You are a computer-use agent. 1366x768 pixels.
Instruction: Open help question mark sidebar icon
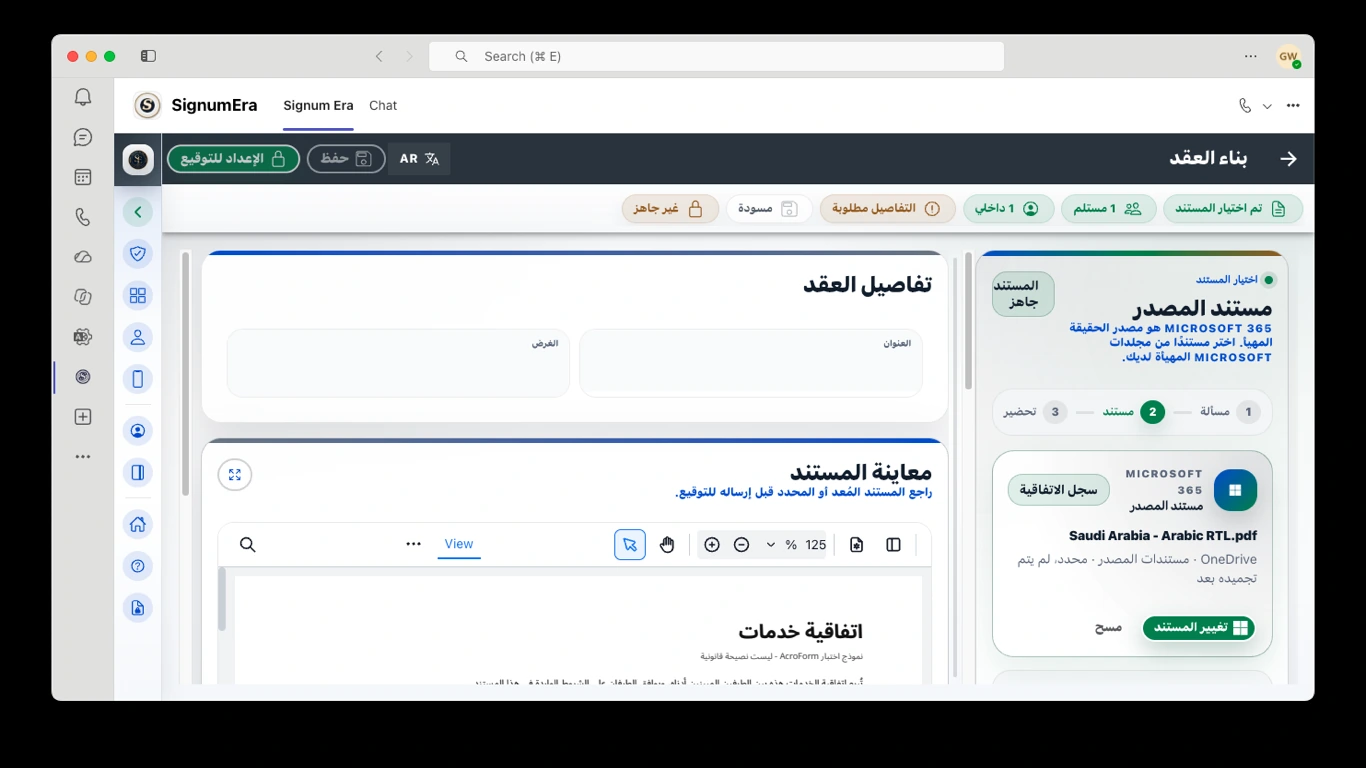pyautogui.click(x=138, y=566)
